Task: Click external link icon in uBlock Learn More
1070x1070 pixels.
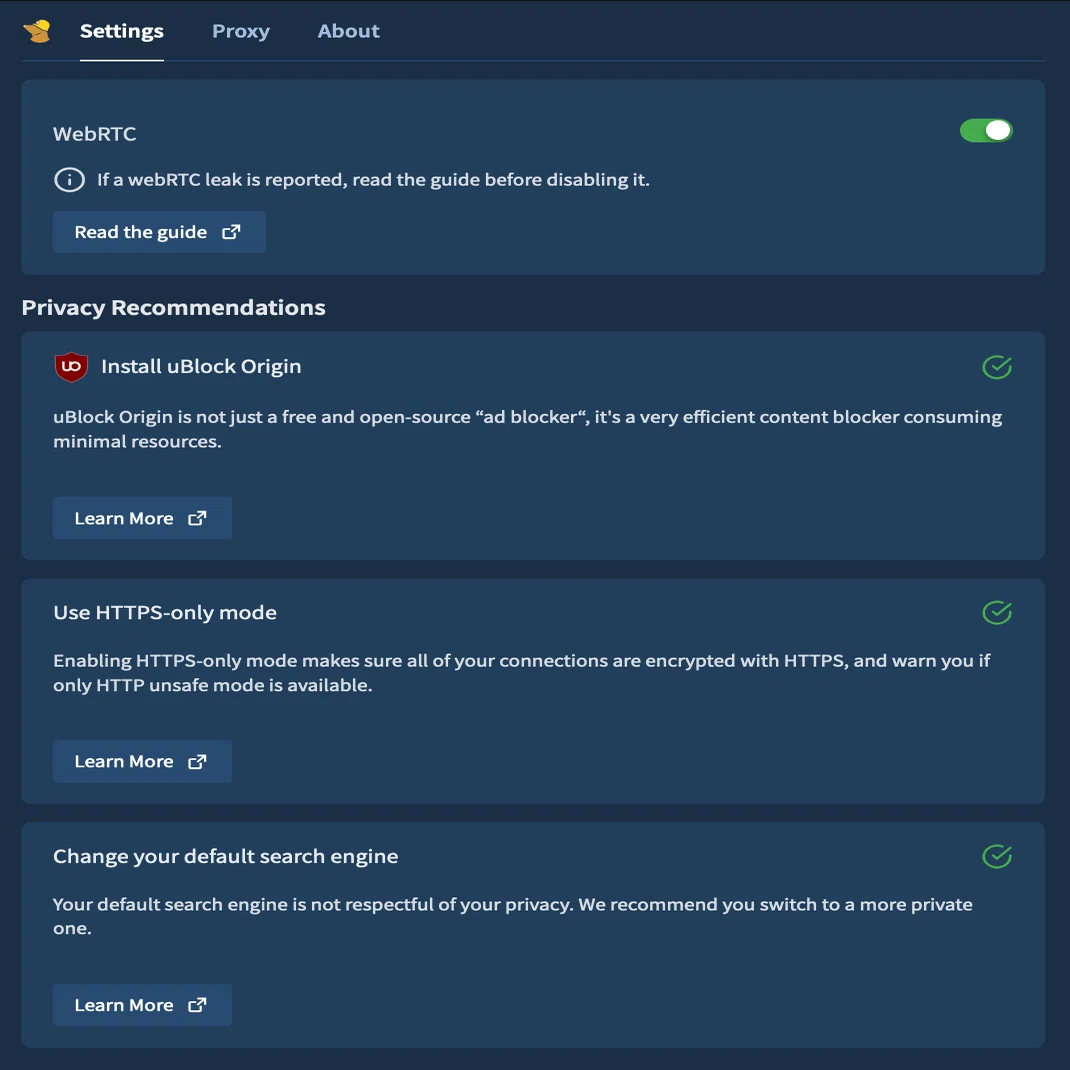Action: pos(197,519)
